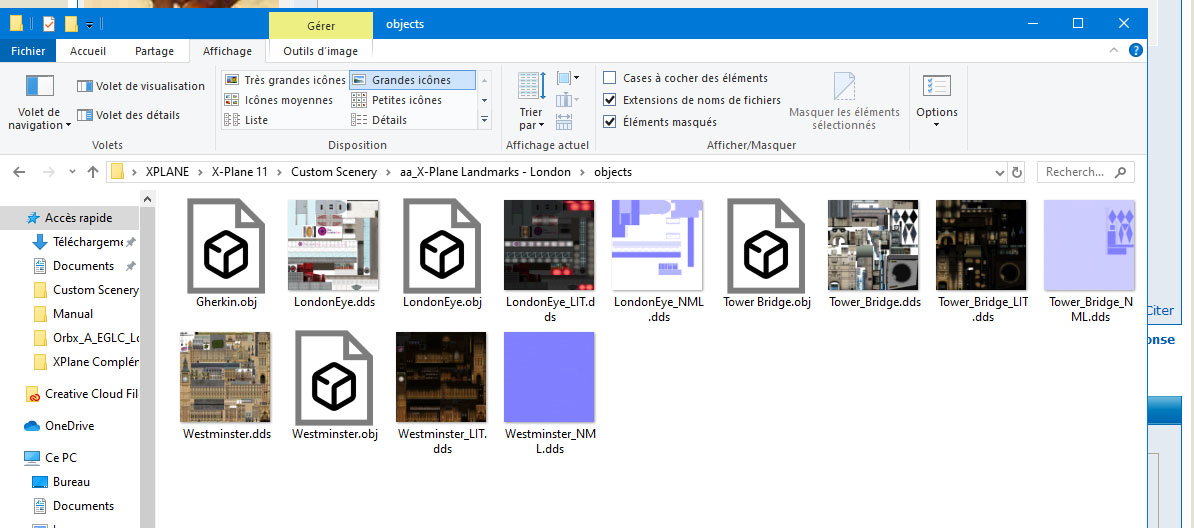Click the size all columns to fit icon
Image resolution: width=1194 pixels, height=528 pixels.
pyautogui.click(x=564, y=121)
